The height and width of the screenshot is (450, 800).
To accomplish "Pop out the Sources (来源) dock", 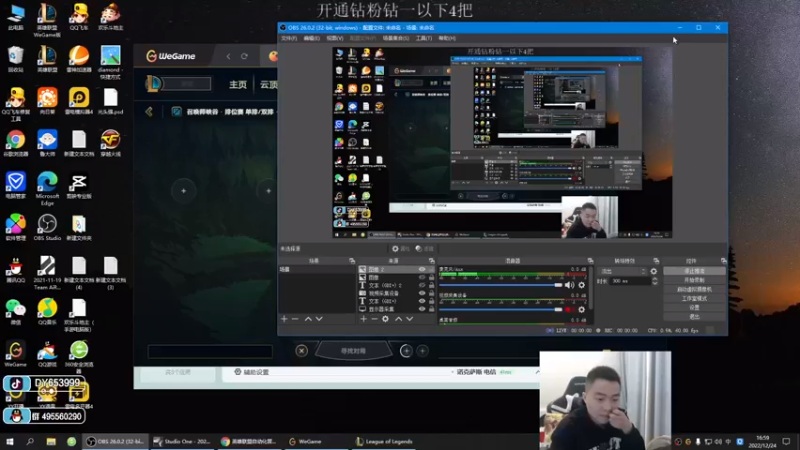I will tap(432, 261).
